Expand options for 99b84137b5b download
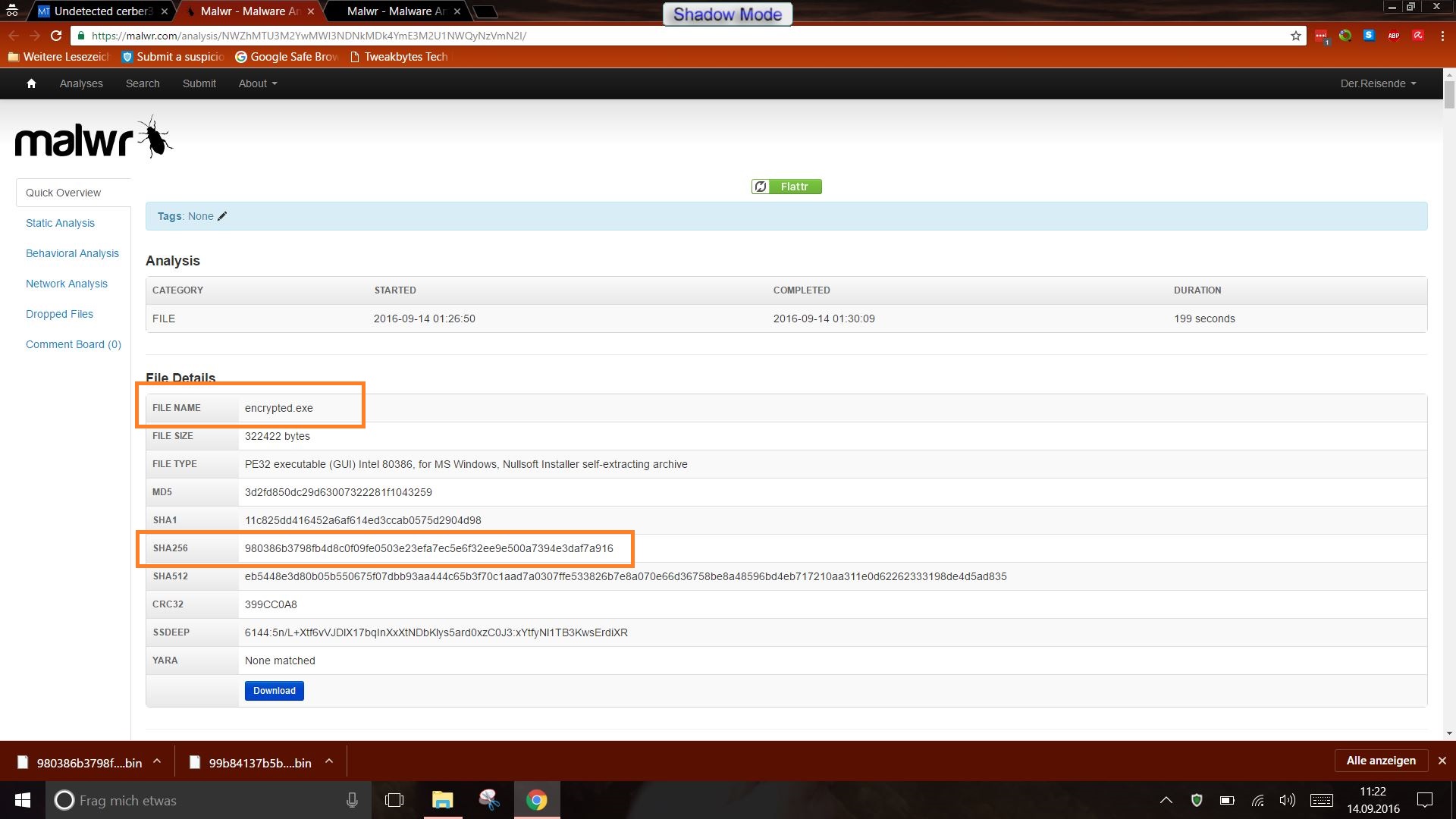This screenshot has width=1456, height=819. point(329,761)
